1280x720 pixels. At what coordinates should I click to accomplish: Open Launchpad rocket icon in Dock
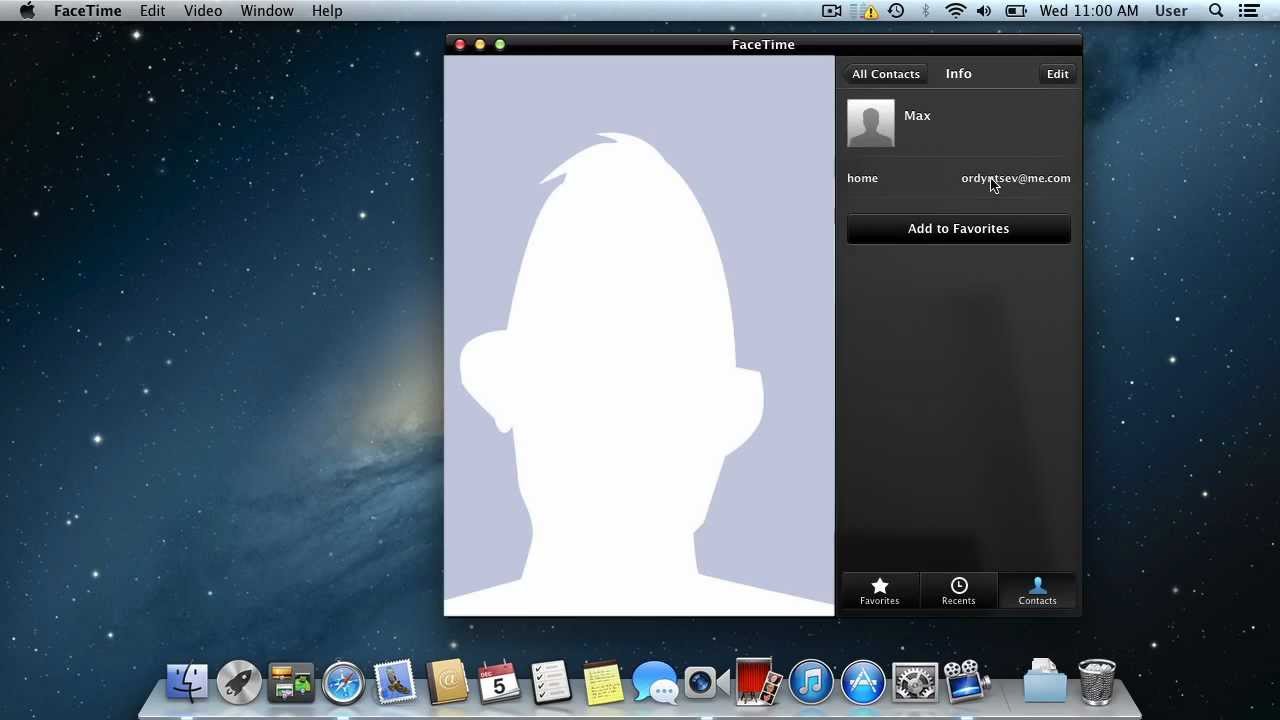click(x=239, y=683)
